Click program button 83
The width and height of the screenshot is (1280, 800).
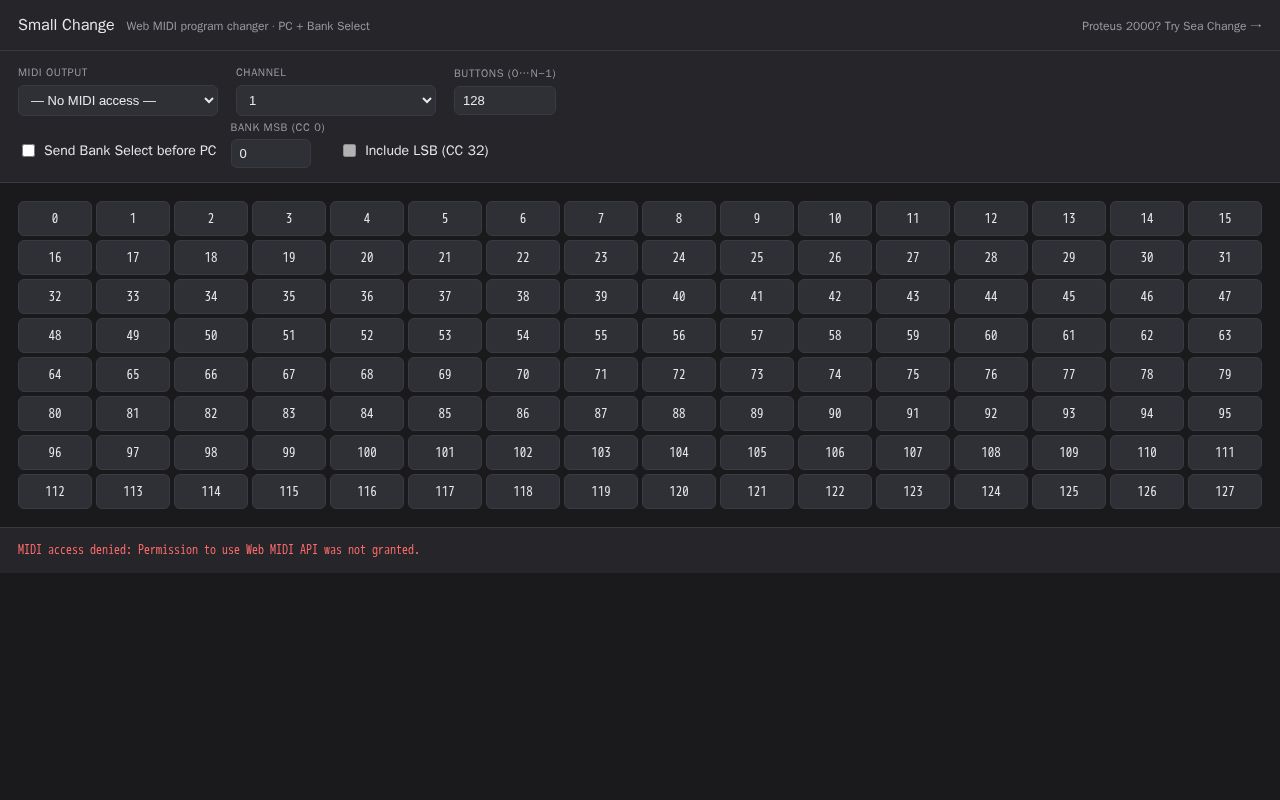289,413
